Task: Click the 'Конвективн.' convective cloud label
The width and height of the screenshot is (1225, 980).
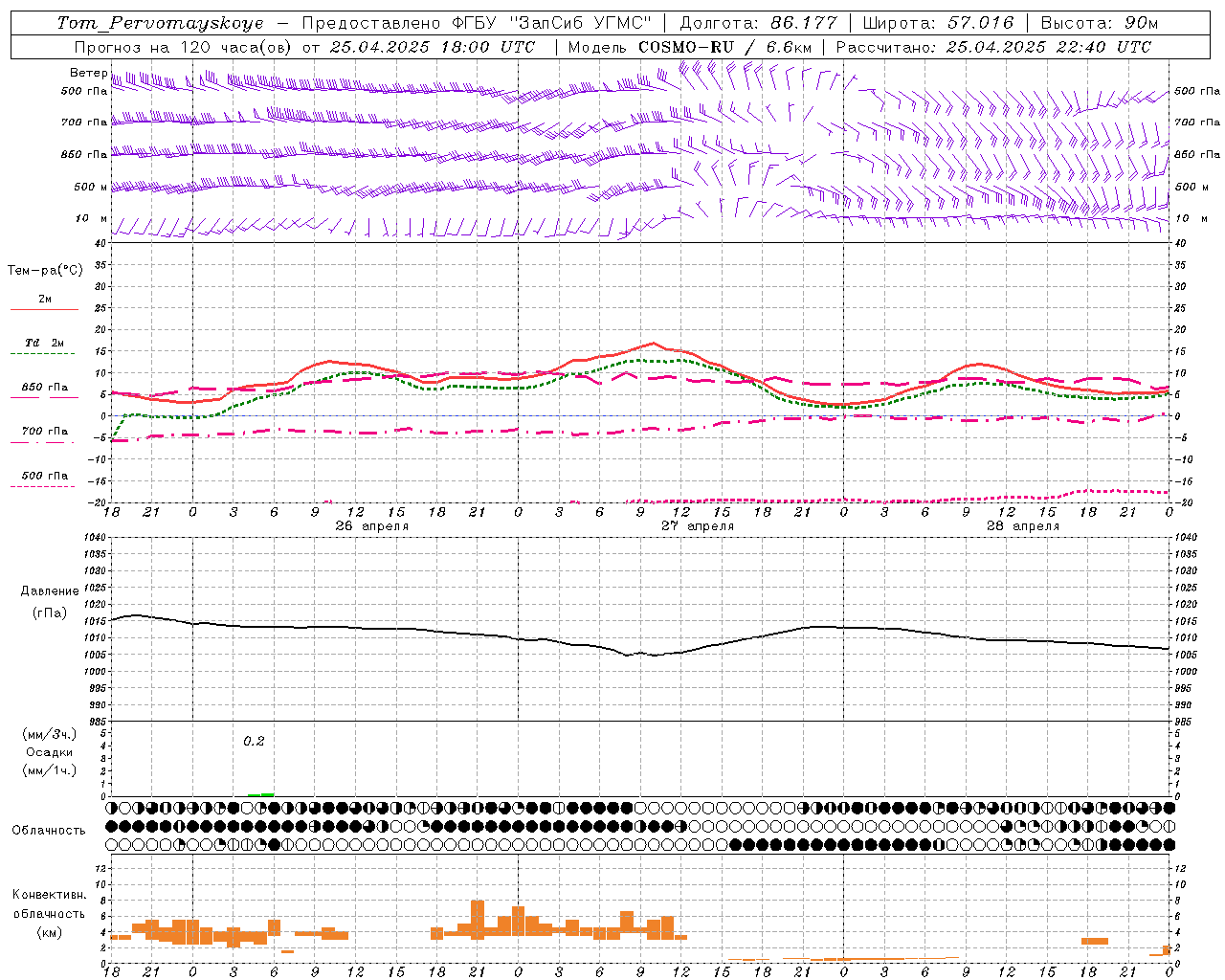Action: click(x=50, y=895)
